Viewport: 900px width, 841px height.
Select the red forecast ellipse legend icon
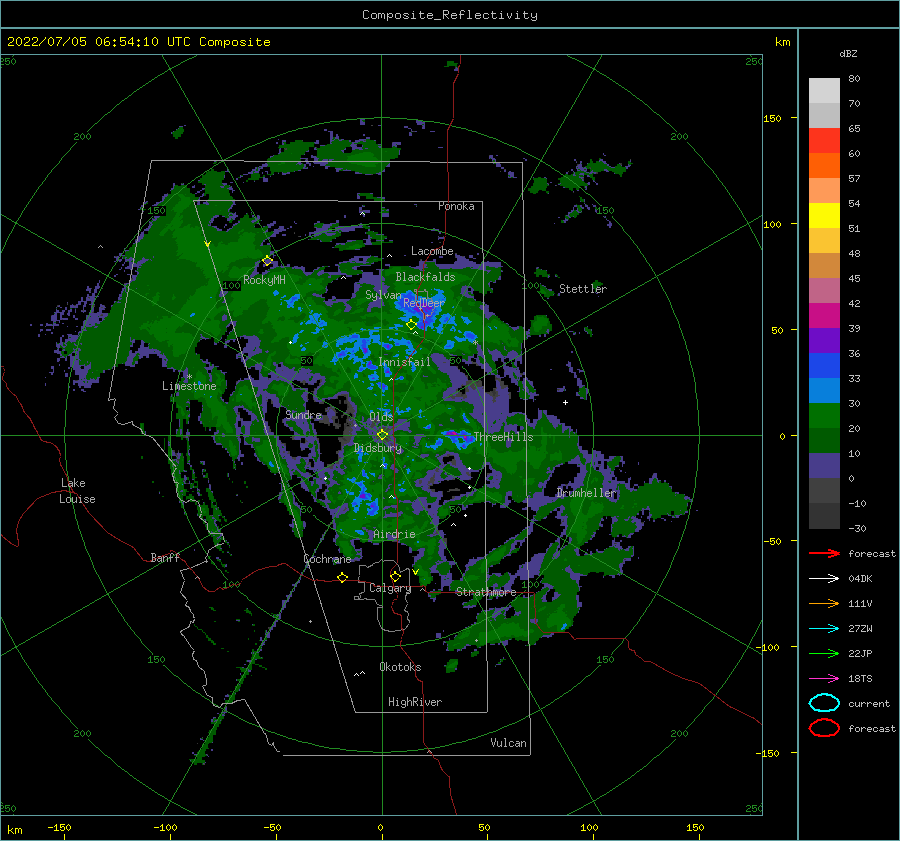pyautogui.click(x=824, y=728)
